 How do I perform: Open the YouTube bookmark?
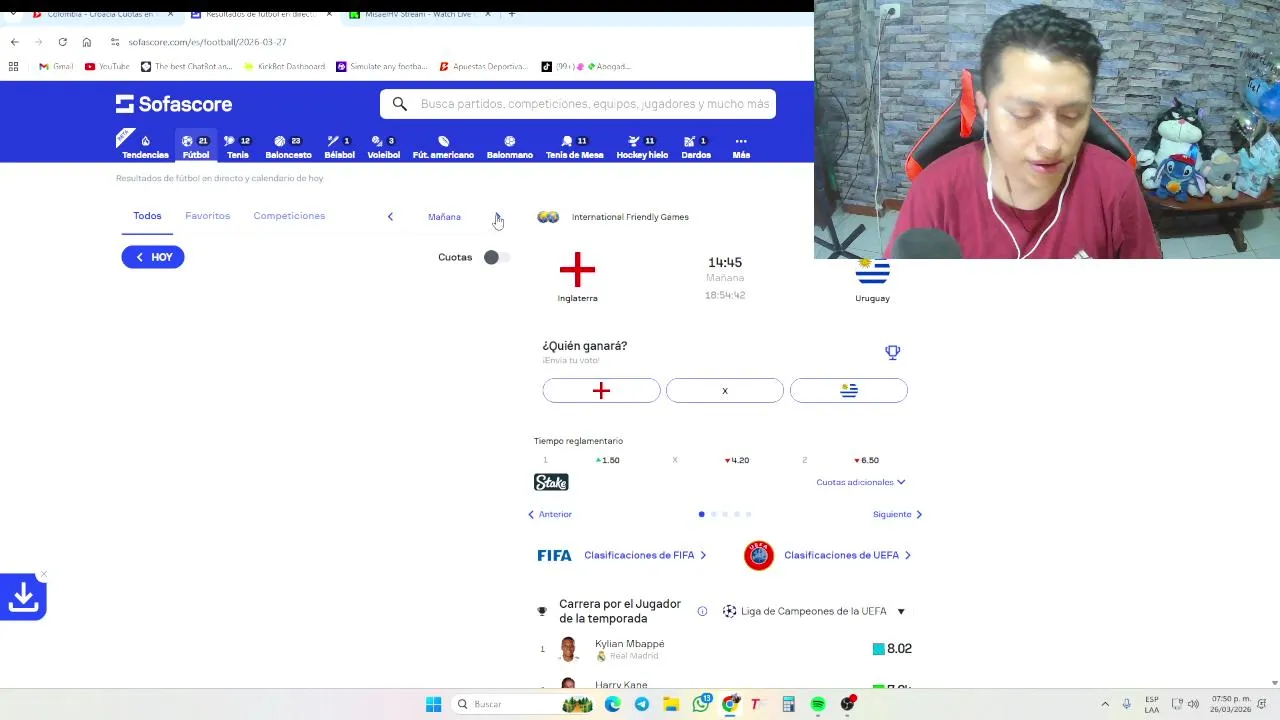tap(107, 67)
